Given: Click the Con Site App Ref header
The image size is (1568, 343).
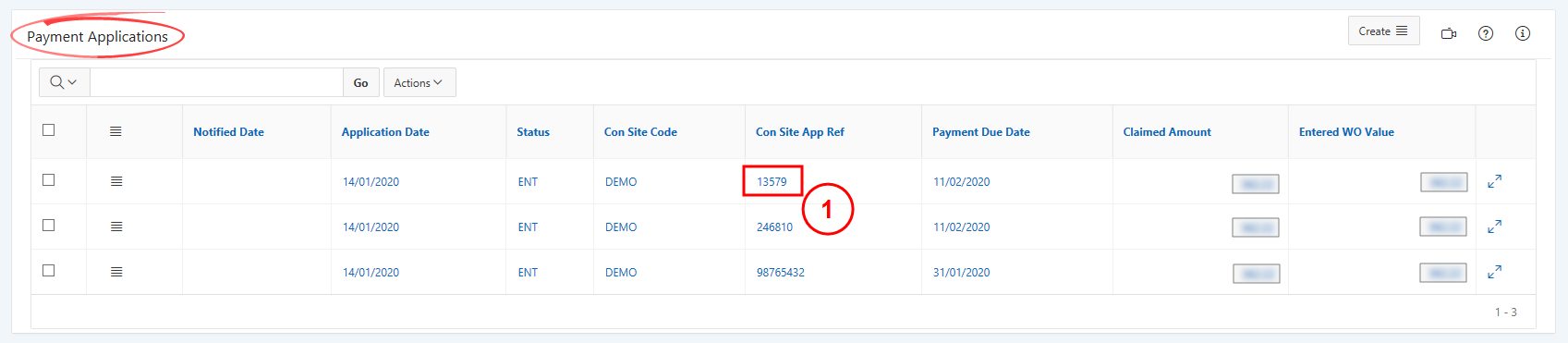Looking at the screenshot, I should coord(800,132).
